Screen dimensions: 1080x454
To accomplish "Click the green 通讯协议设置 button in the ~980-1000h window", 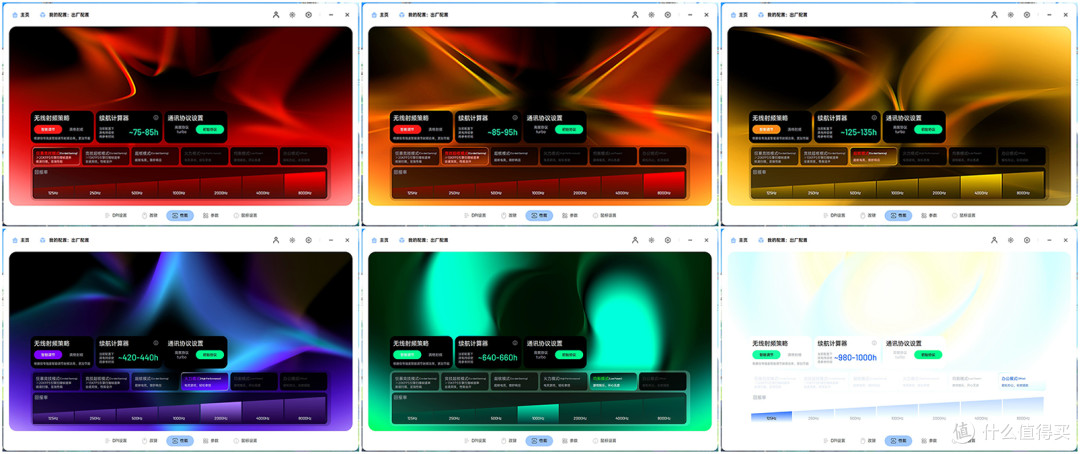I will click(928, 354).
